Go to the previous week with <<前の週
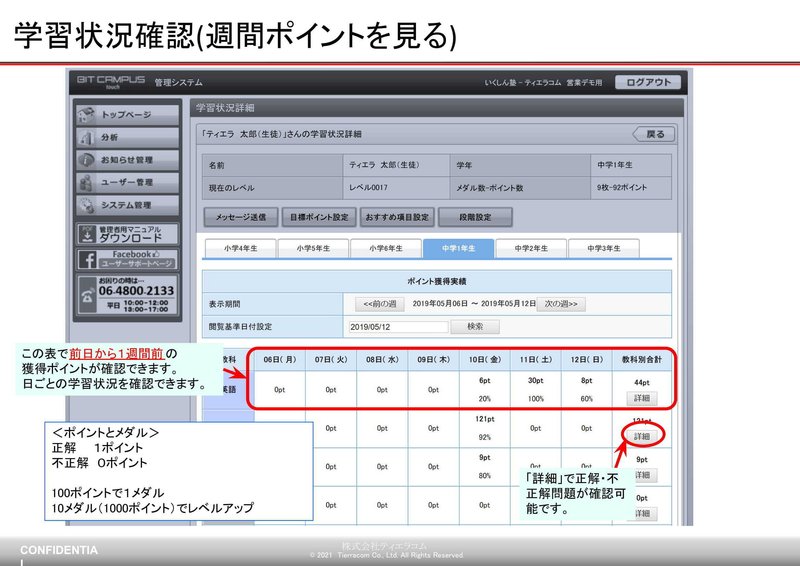Screen dimensions: 800x566 click(380, 304)
